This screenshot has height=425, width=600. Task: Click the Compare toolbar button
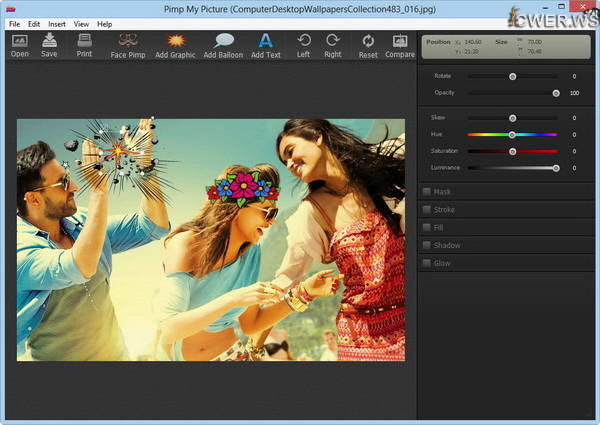(400, 42)
